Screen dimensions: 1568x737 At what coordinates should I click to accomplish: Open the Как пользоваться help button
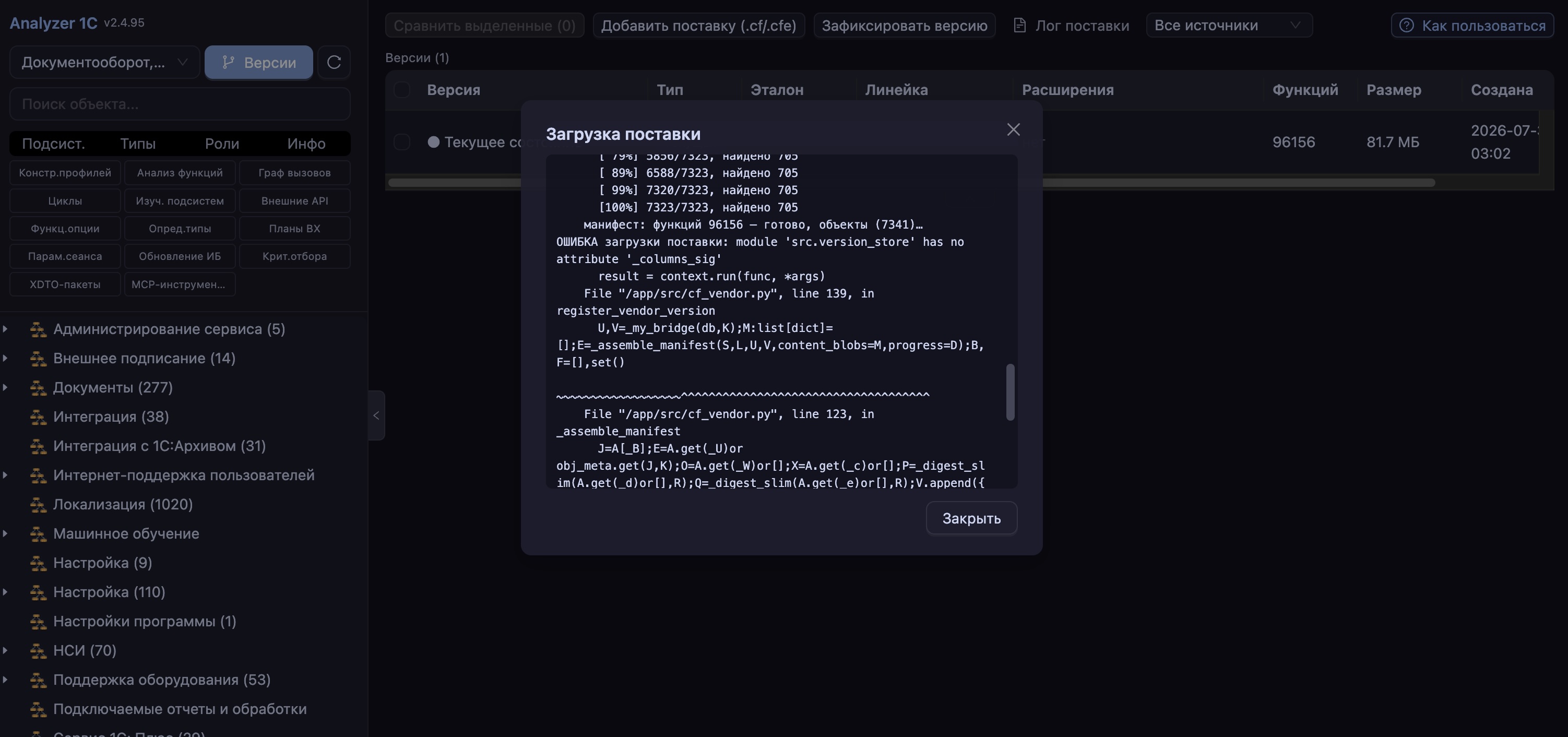(x=1472, y=26)
